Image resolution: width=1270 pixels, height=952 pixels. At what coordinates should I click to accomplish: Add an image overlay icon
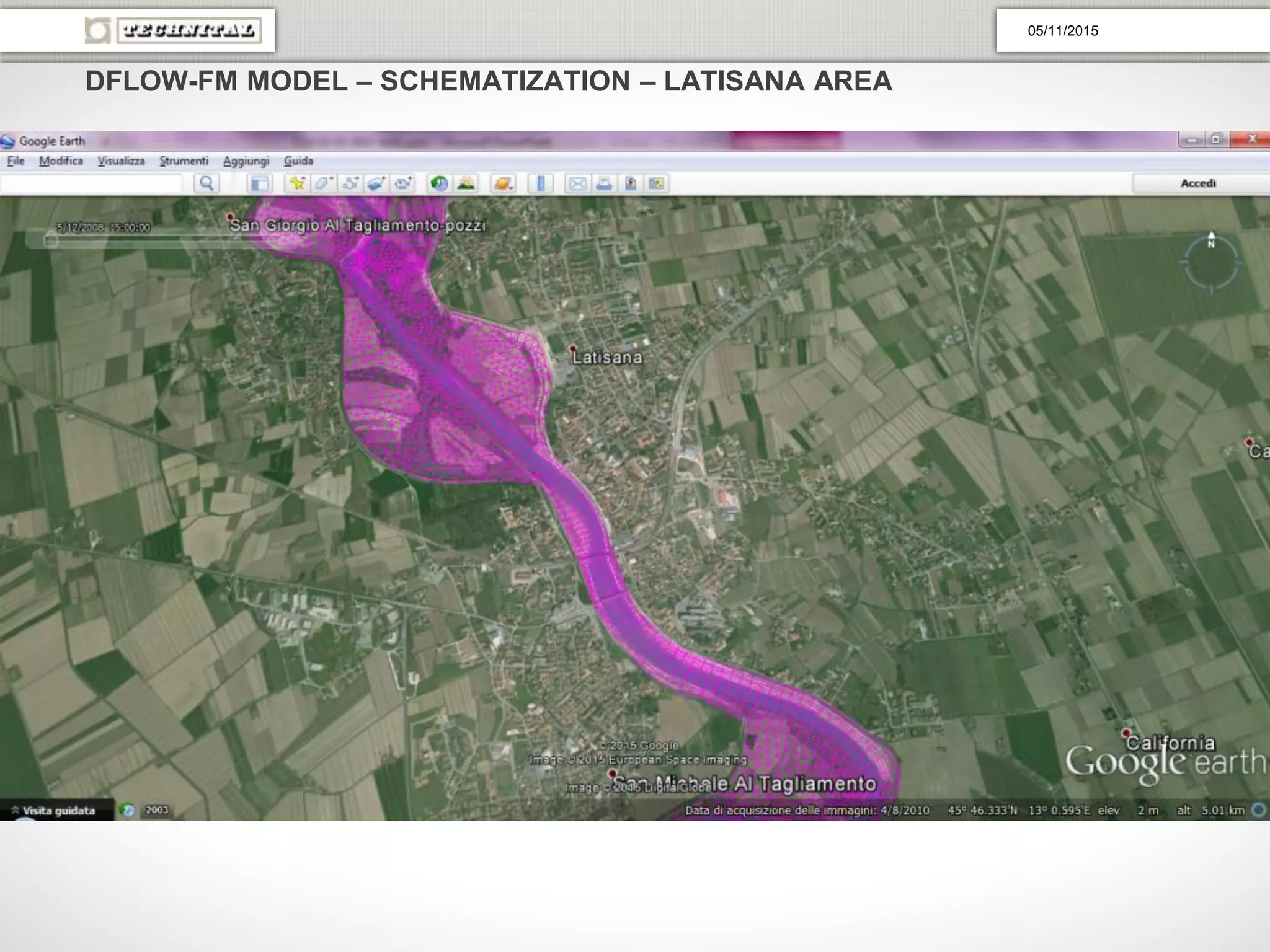tap(377, 183)
